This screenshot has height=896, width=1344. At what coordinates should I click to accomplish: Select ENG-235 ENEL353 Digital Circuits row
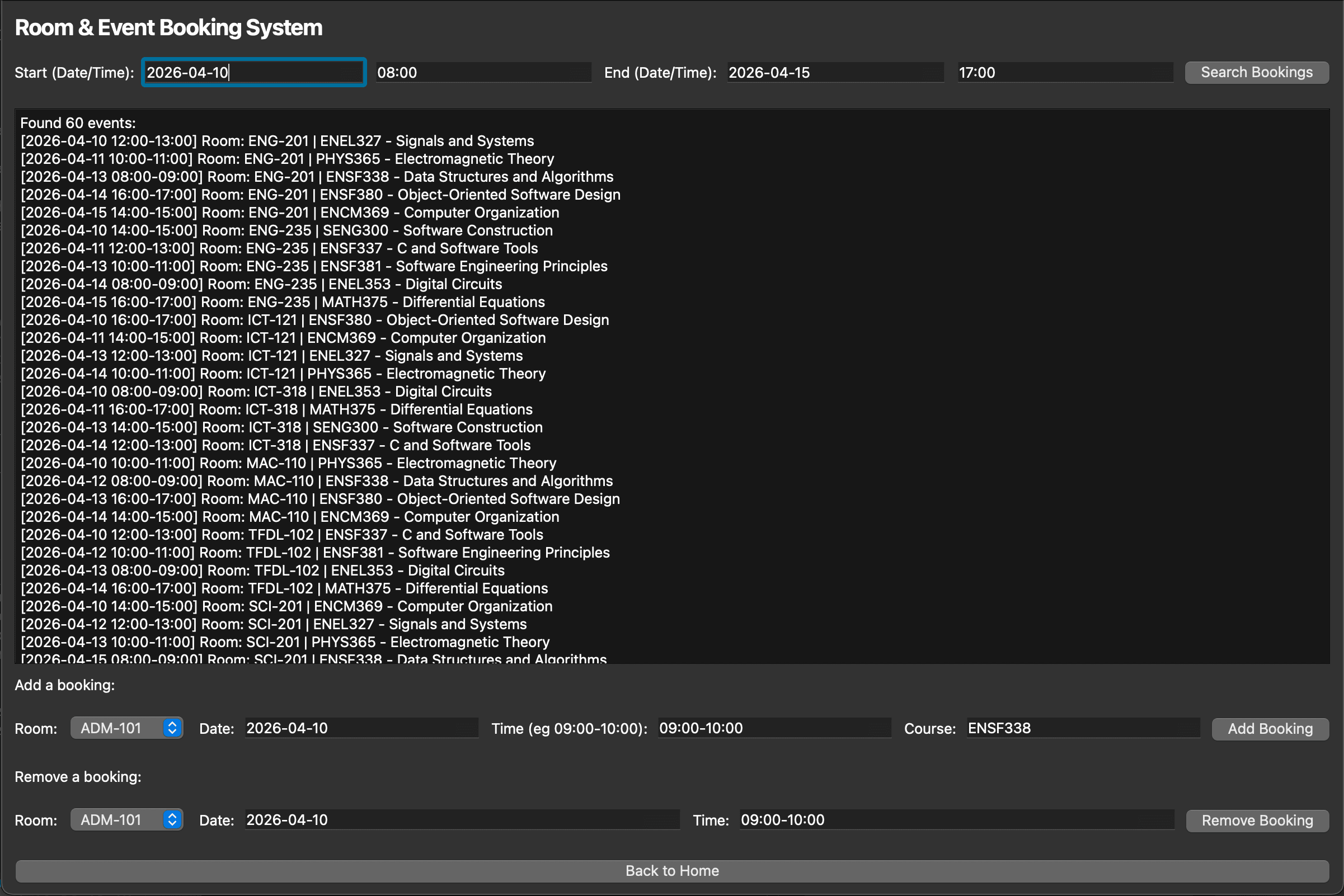tap(261, 284)
